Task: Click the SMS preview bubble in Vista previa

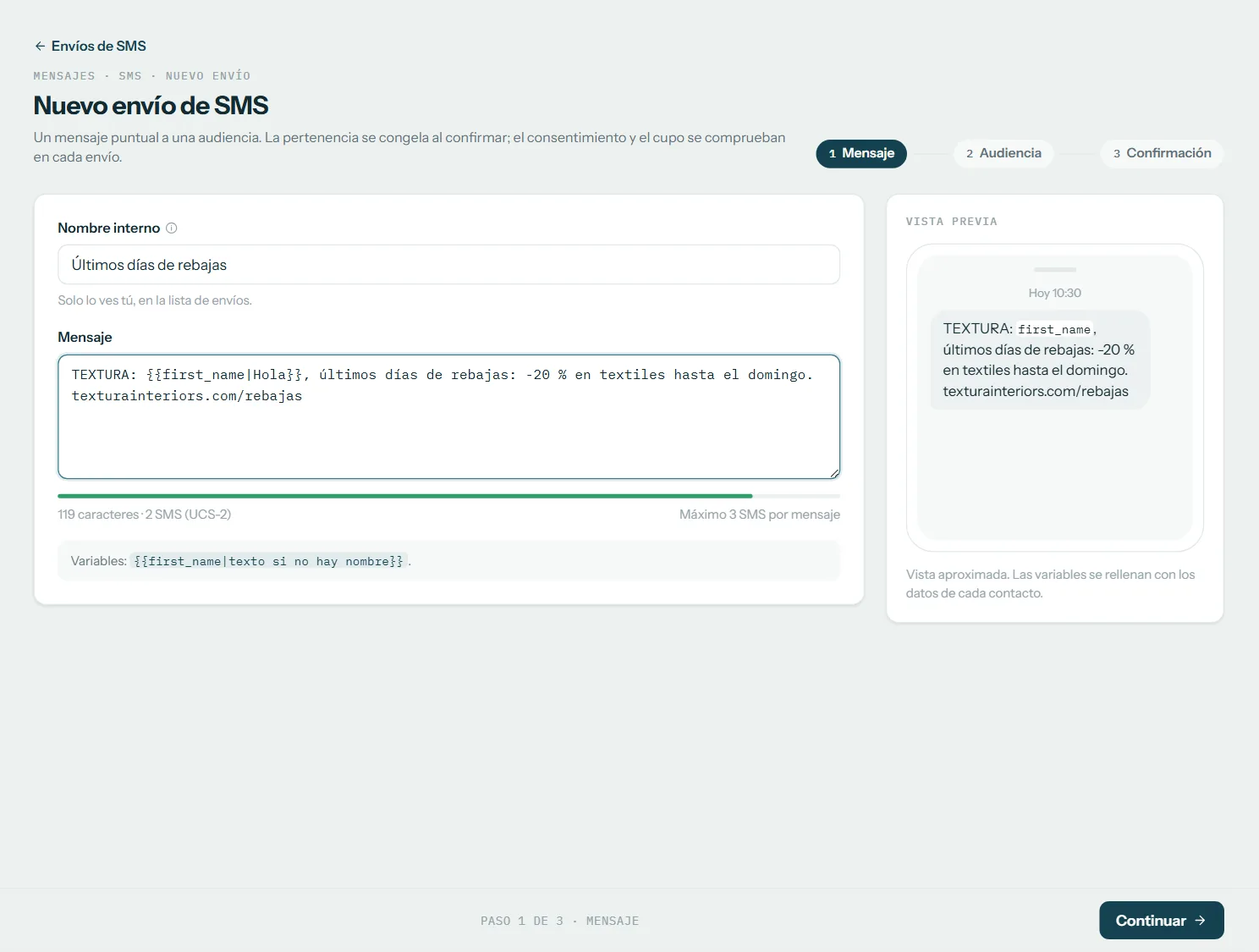Action: click(1040, 360)
